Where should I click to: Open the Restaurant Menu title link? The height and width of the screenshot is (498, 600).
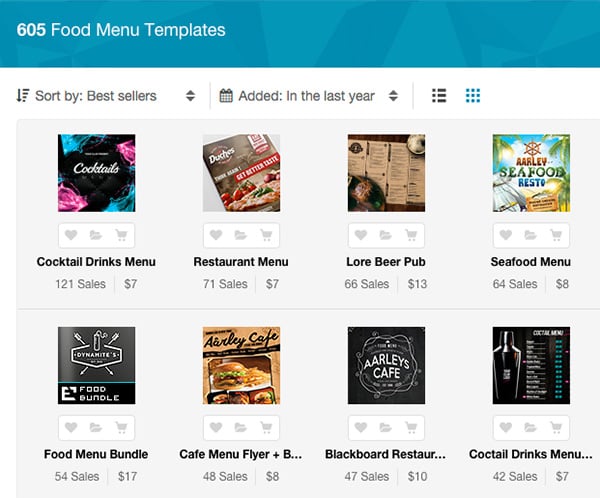(x=241, y=262)
